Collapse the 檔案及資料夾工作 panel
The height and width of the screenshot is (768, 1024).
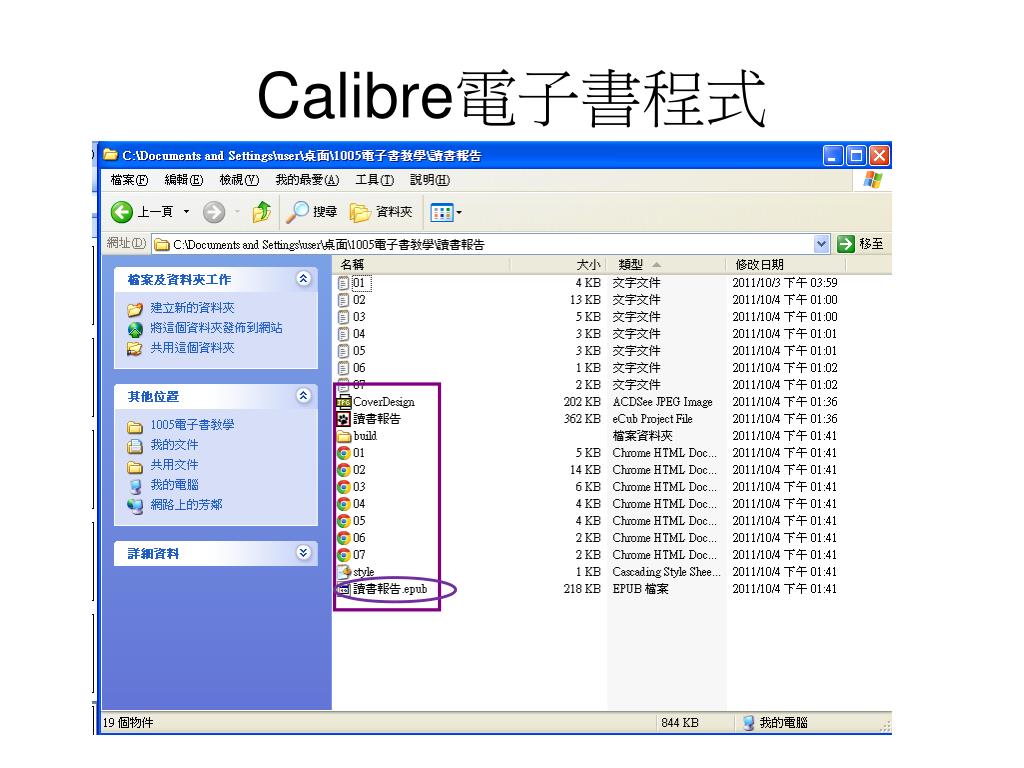pos(303,279)
